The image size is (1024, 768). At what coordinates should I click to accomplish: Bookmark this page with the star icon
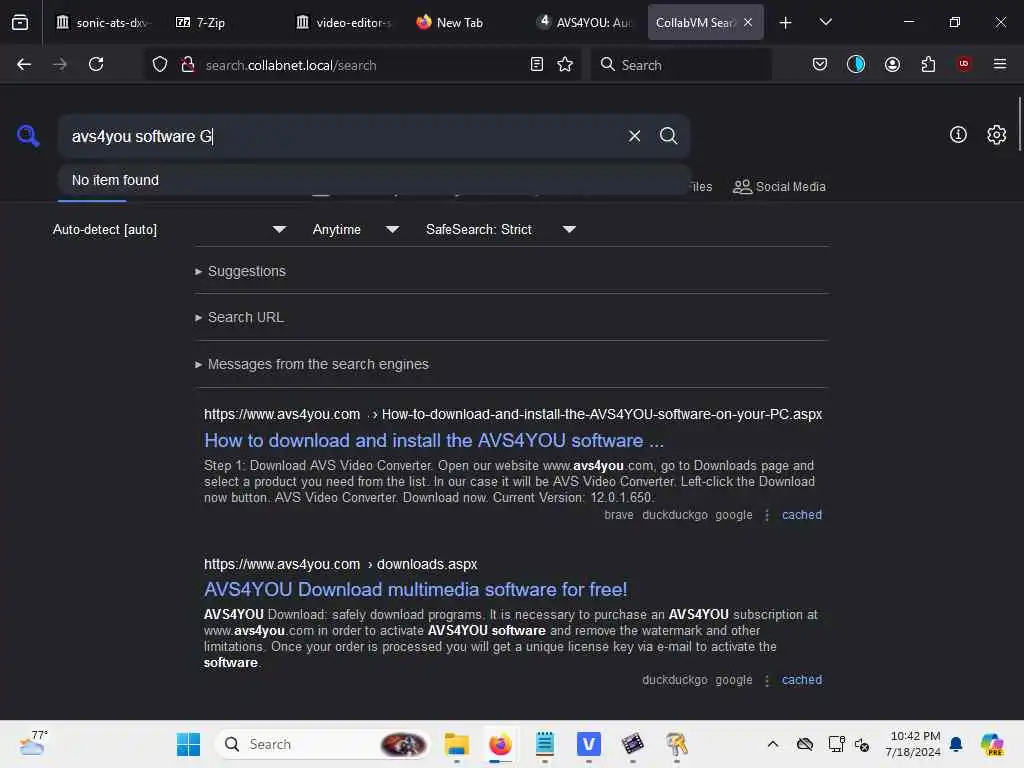[x=565, y=64]
